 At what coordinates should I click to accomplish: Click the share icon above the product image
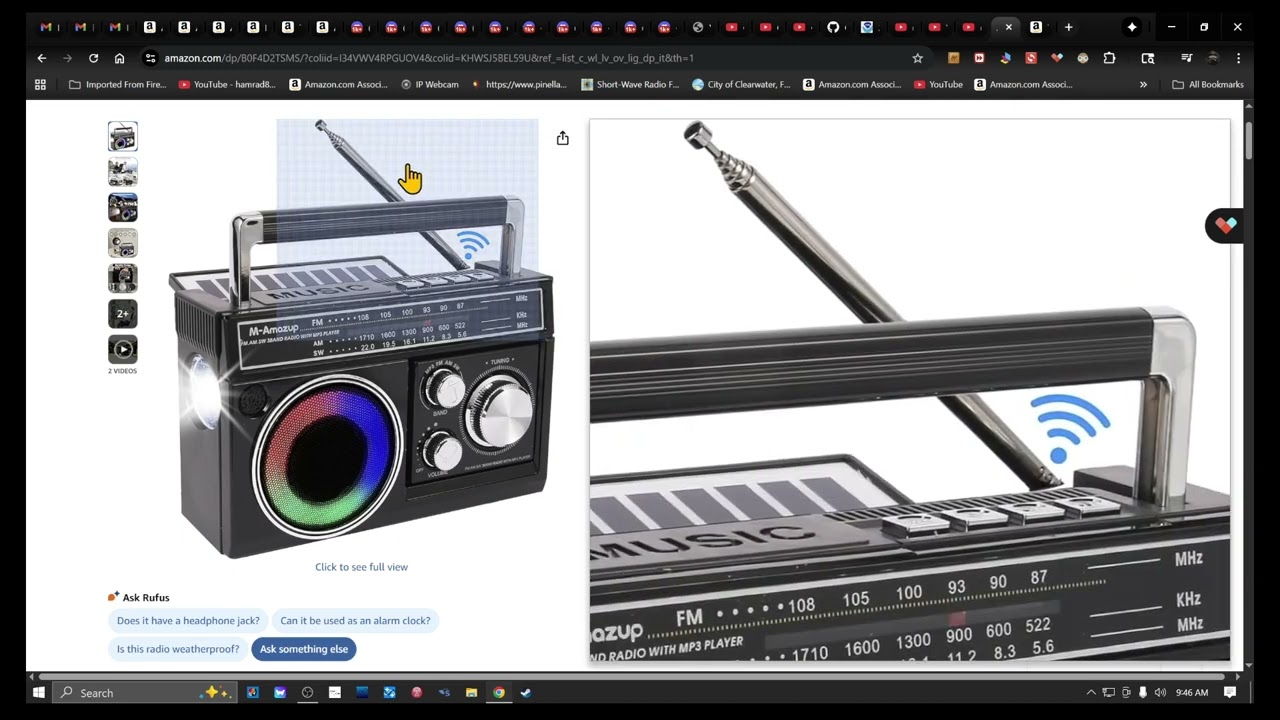click(563, 138)
